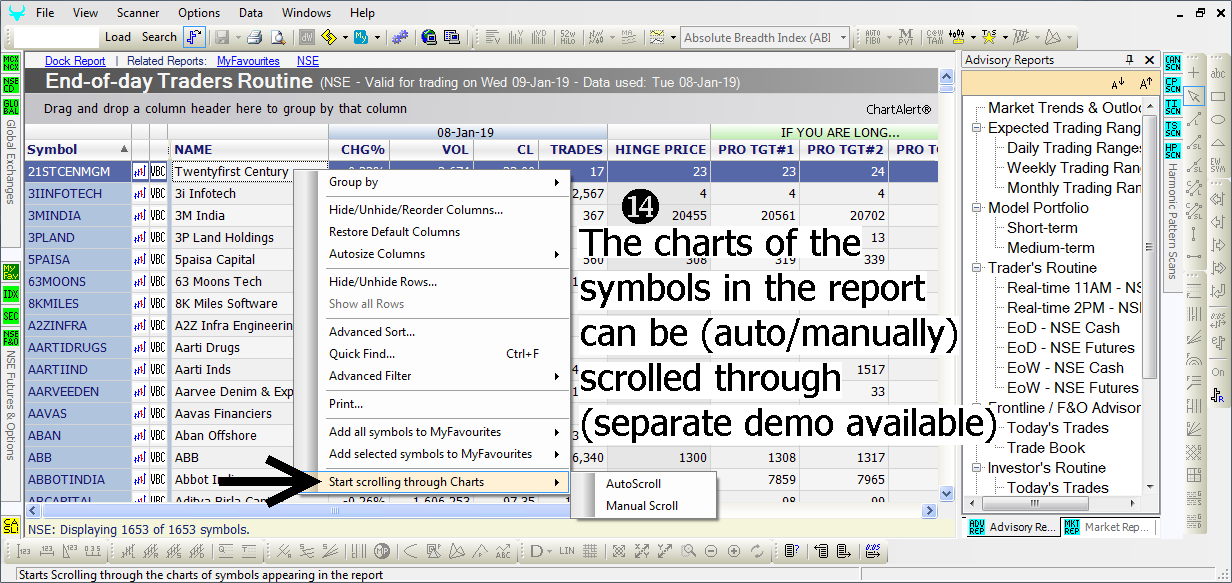Click the symbol input field in toolbar
Image resolution: width=1232 pixels, height=583 pixels.
point(57,37)
